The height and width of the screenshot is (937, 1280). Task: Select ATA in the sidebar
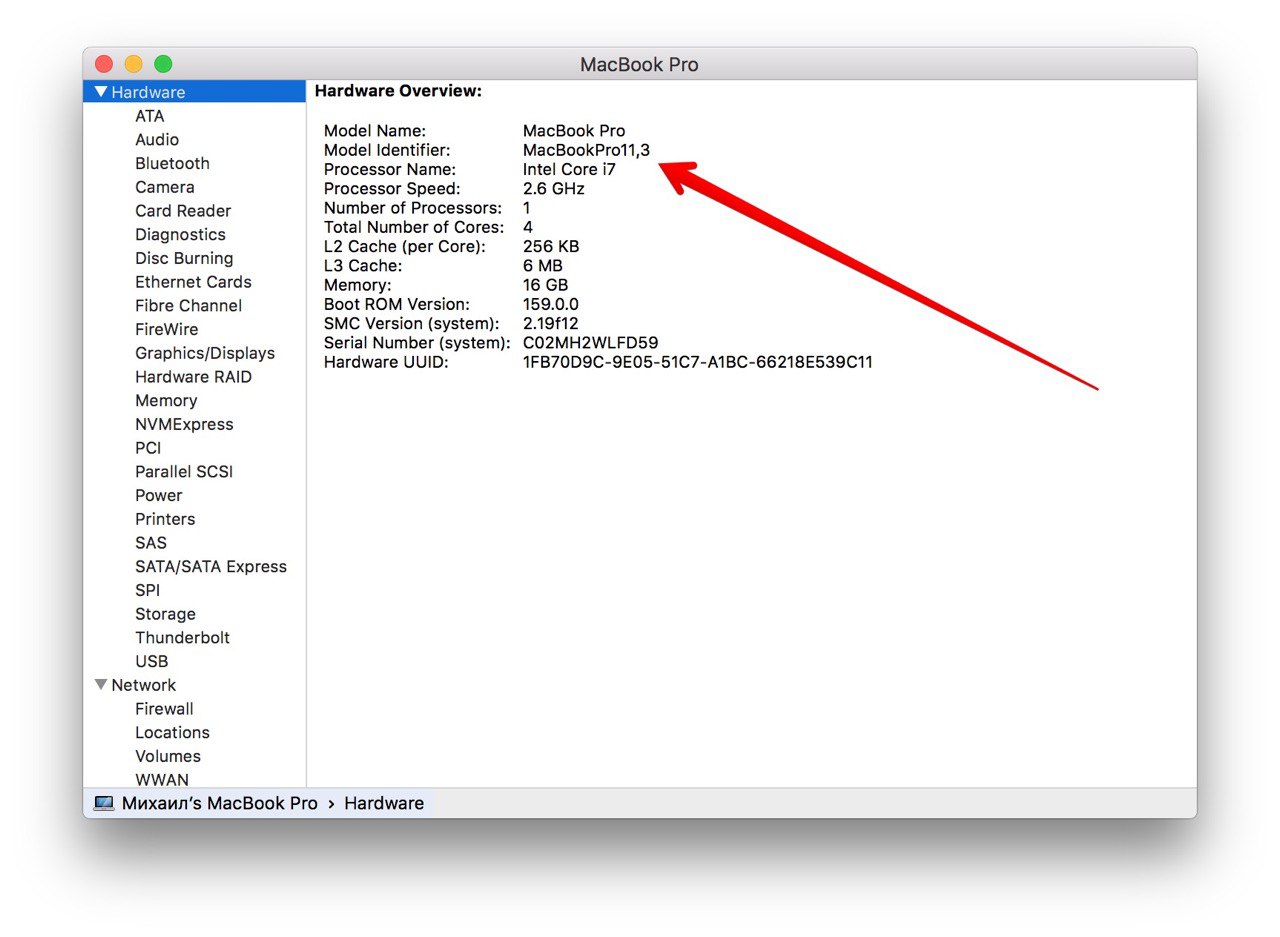click(x=149, y=116)
